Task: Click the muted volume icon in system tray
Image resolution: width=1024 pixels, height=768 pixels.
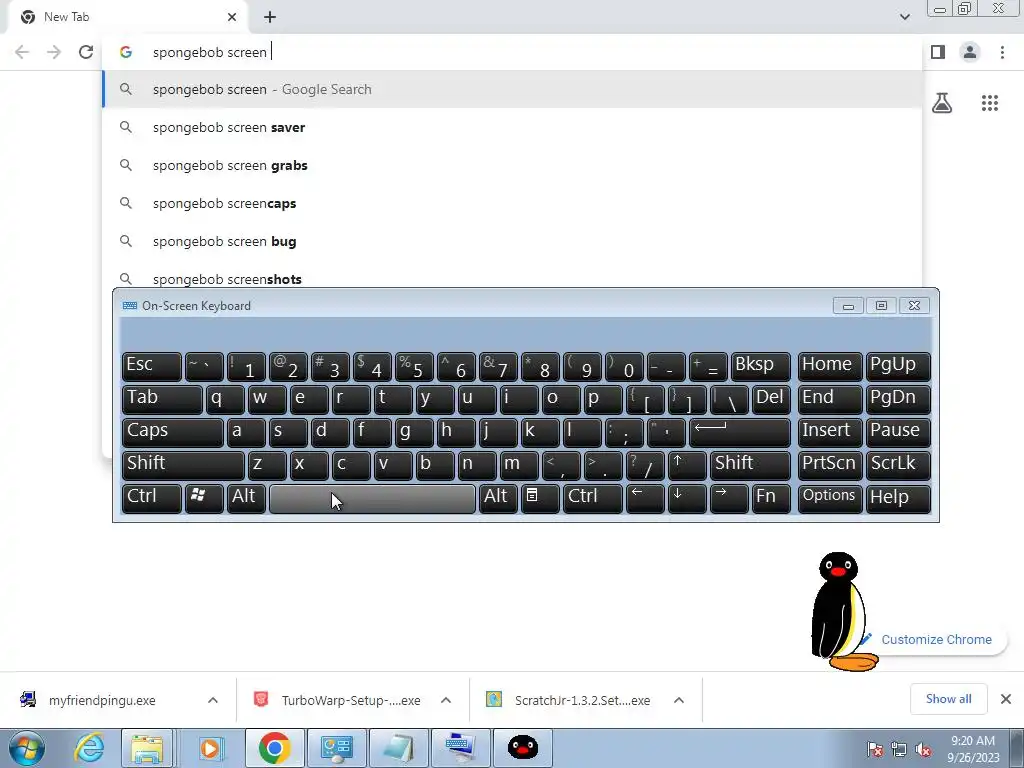Action: click(x=923, y=750)
